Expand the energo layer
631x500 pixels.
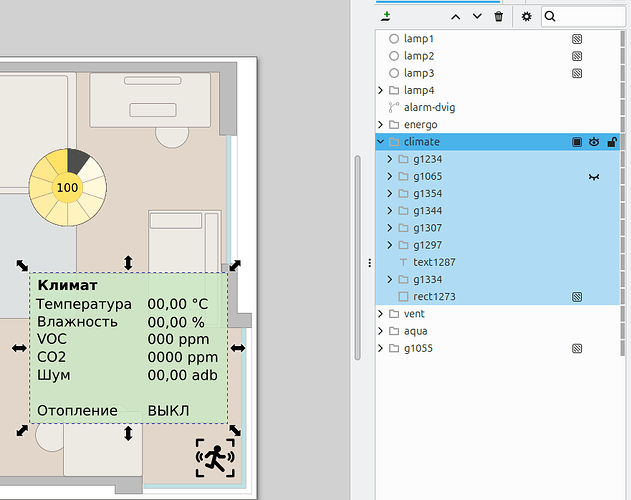[x=380, y=125]
